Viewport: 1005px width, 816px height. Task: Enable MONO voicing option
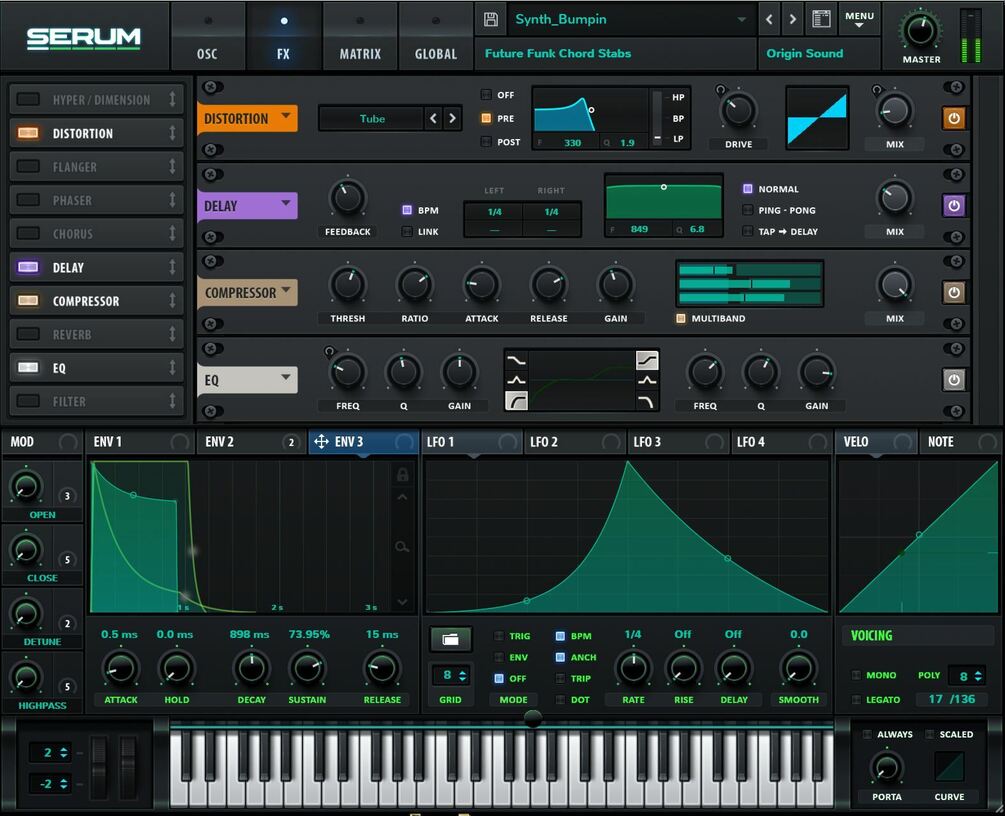856,675
